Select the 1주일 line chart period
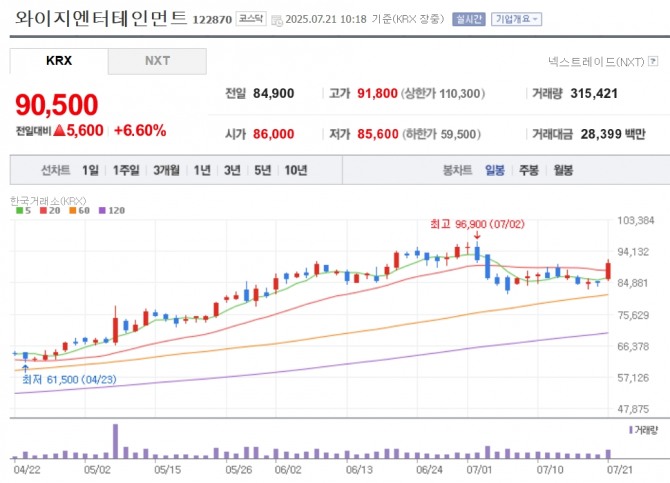 tap(126, 170)
